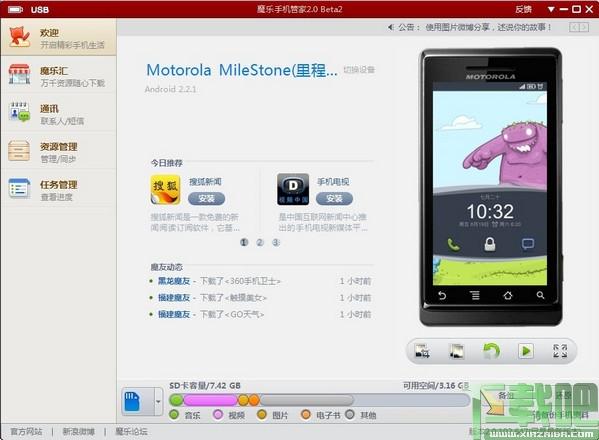This screenshot has height=440, width=599.
Task: Open the 魔乐论坛 forum link
Action: (131, 432)
